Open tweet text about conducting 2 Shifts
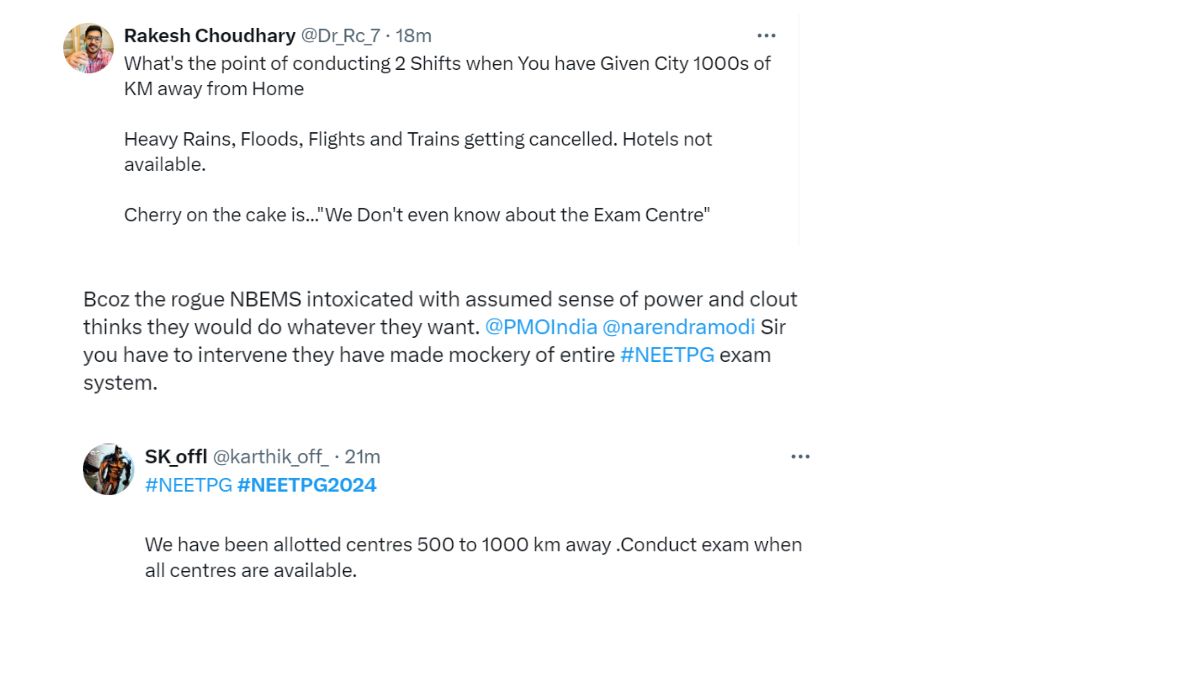The width and height of the screenshot is (1200, 675). (447, 75)
